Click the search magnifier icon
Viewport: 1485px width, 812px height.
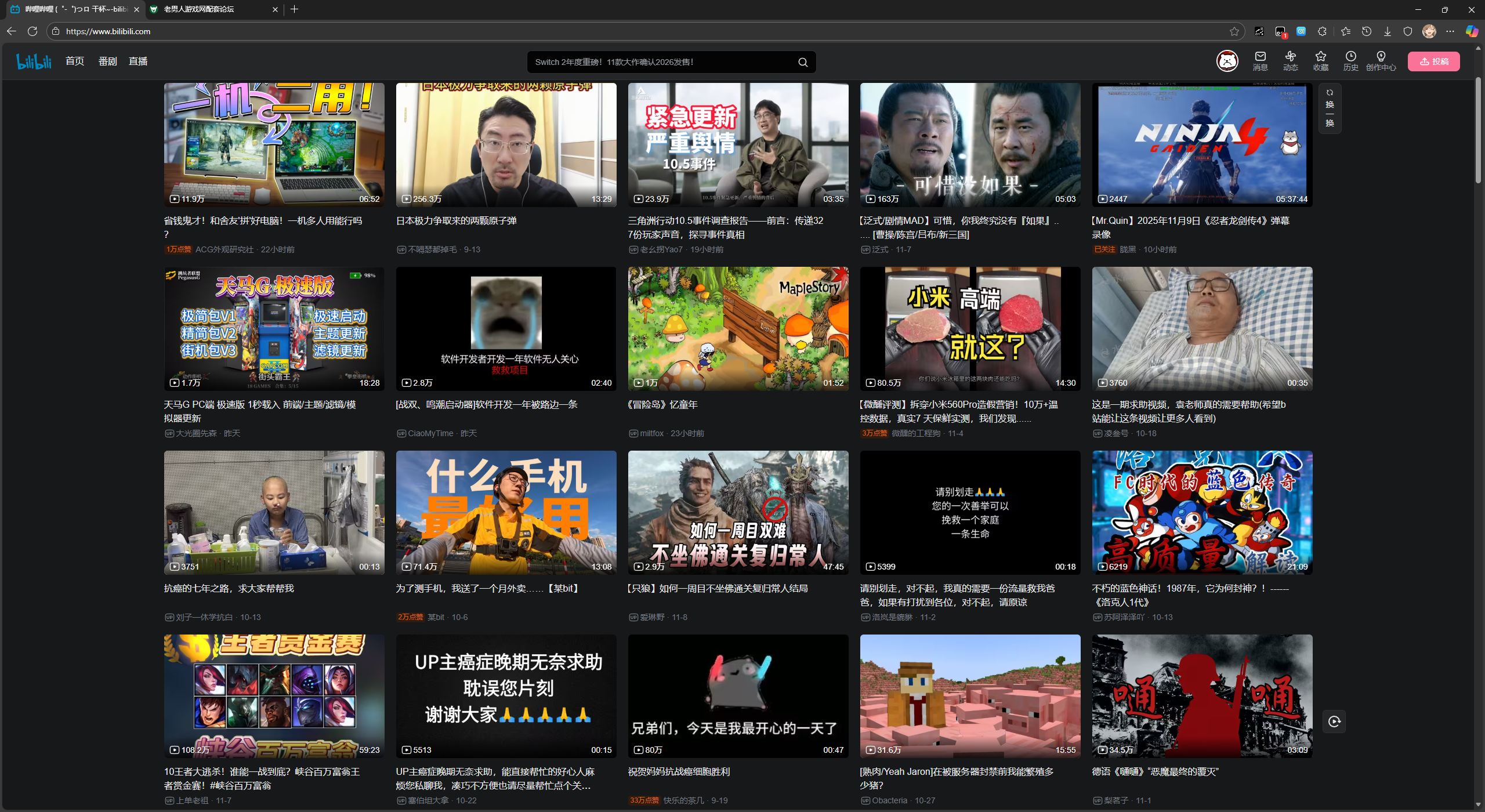point(803,62)
